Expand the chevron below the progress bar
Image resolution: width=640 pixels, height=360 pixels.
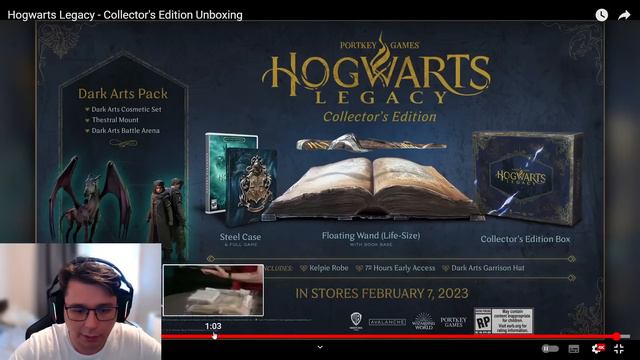[320, 347]
